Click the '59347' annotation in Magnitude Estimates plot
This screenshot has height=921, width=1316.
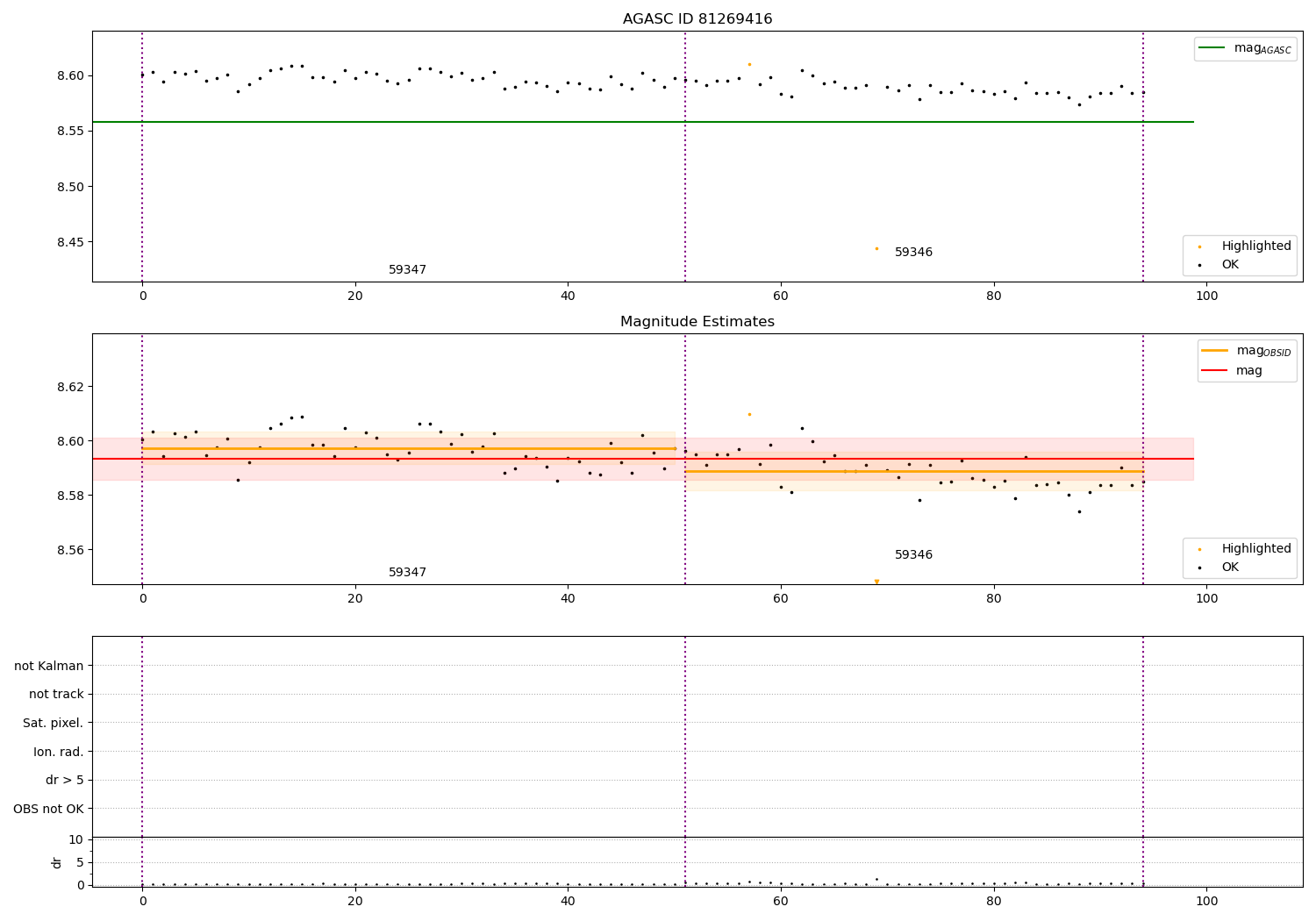[407, 573]
